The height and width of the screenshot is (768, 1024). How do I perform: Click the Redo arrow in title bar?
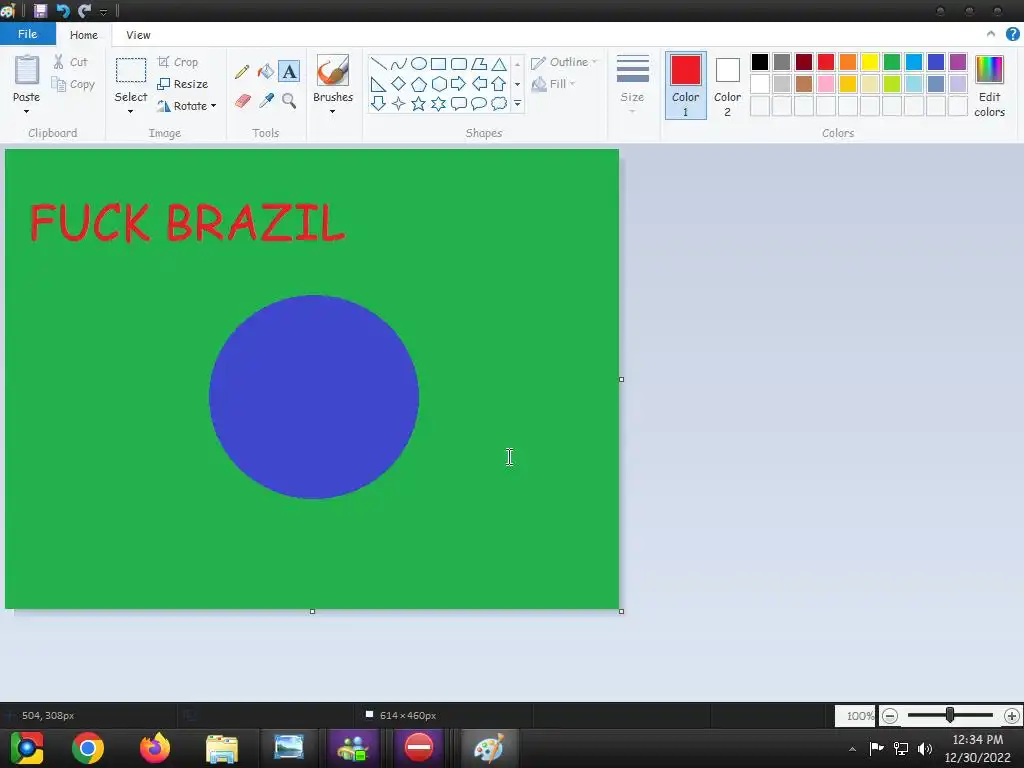(84, 10)
